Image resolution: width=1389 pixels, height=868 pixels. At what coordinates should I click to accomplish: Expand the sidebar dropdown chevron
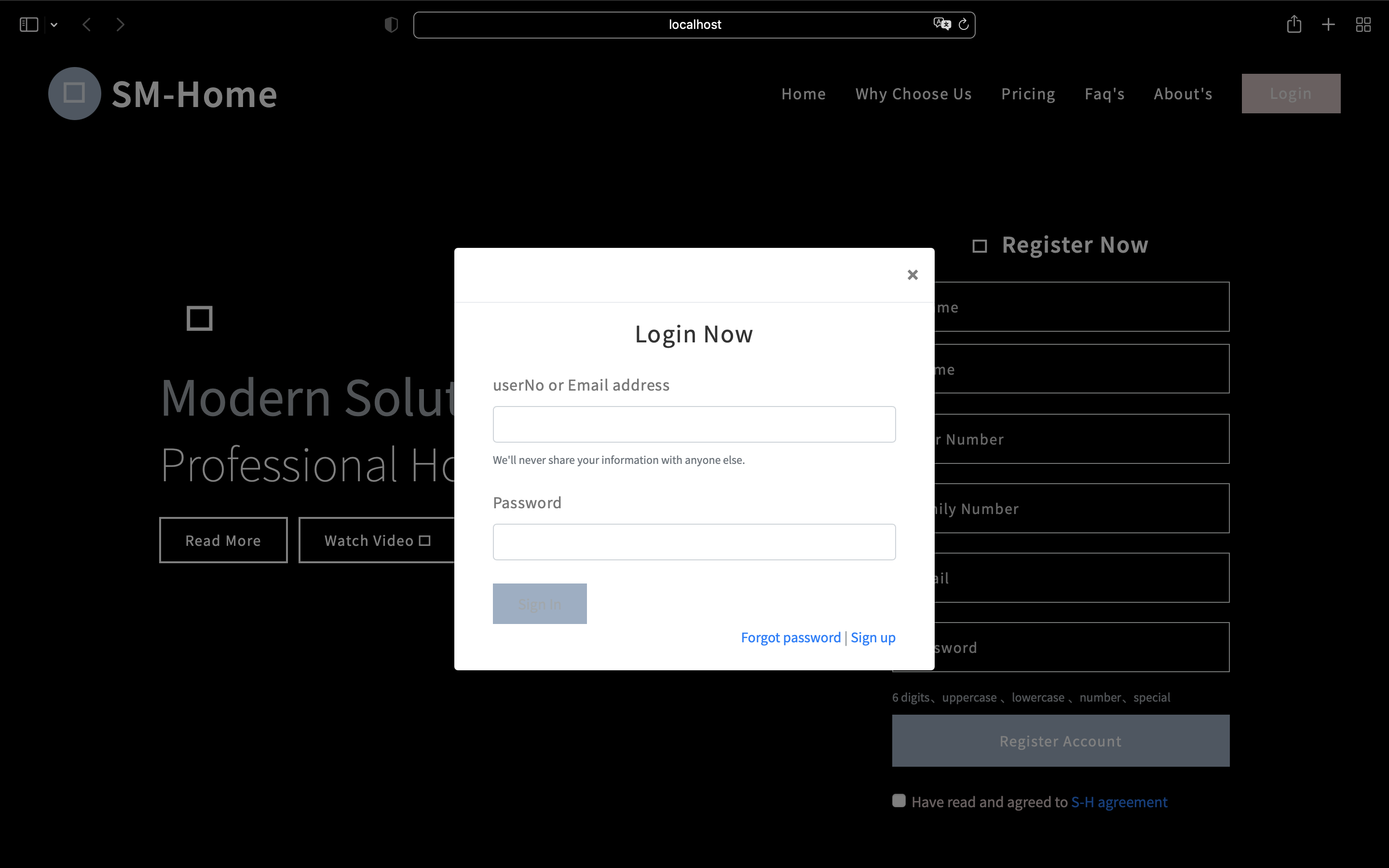pyautogui.click(x=54, y=25)
